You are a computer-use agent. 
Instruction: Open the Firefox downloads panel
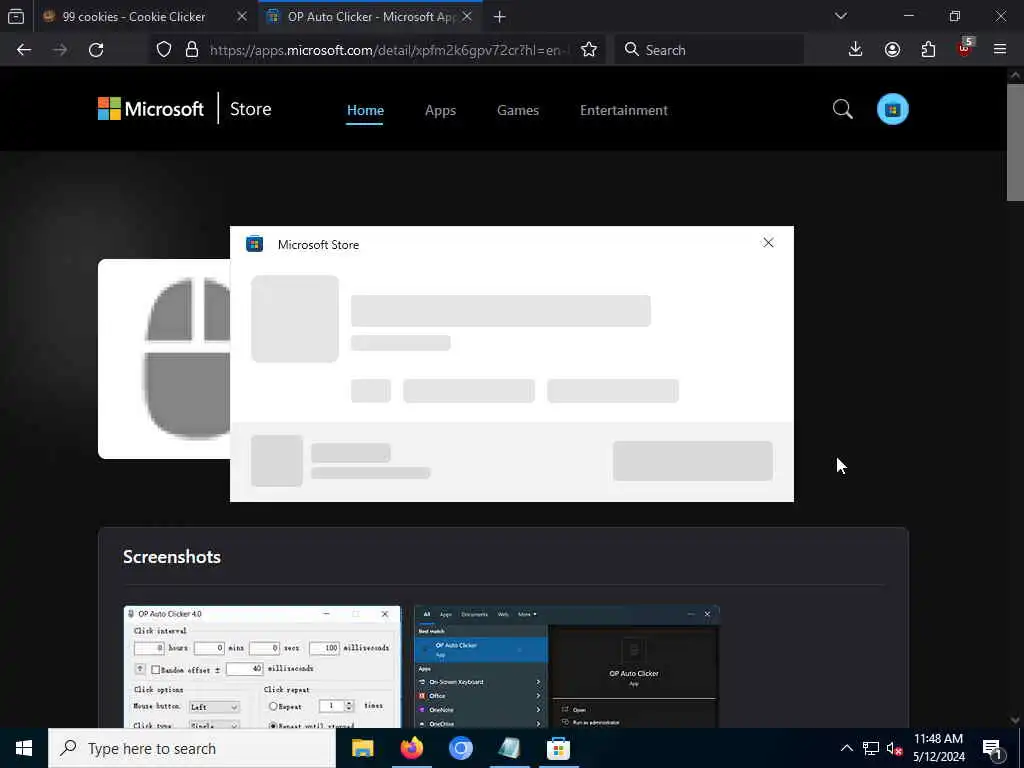click(855, 50)
